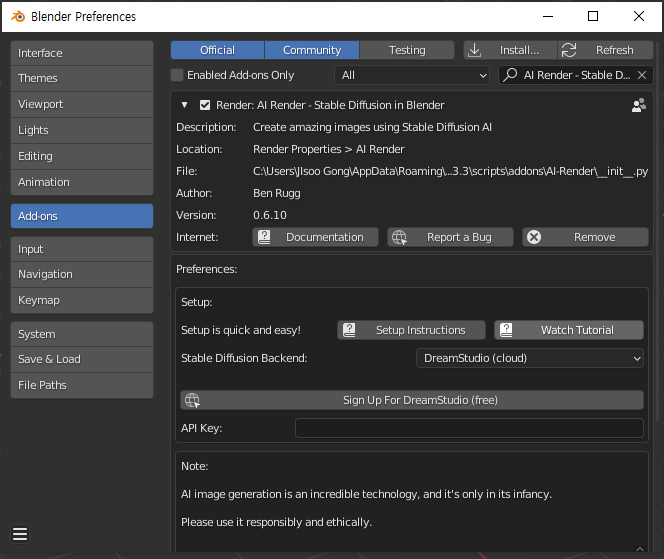Click the Refresh button label
Image resolution: width=664 pixels, height=559 pixels.
tap(614, 50)
